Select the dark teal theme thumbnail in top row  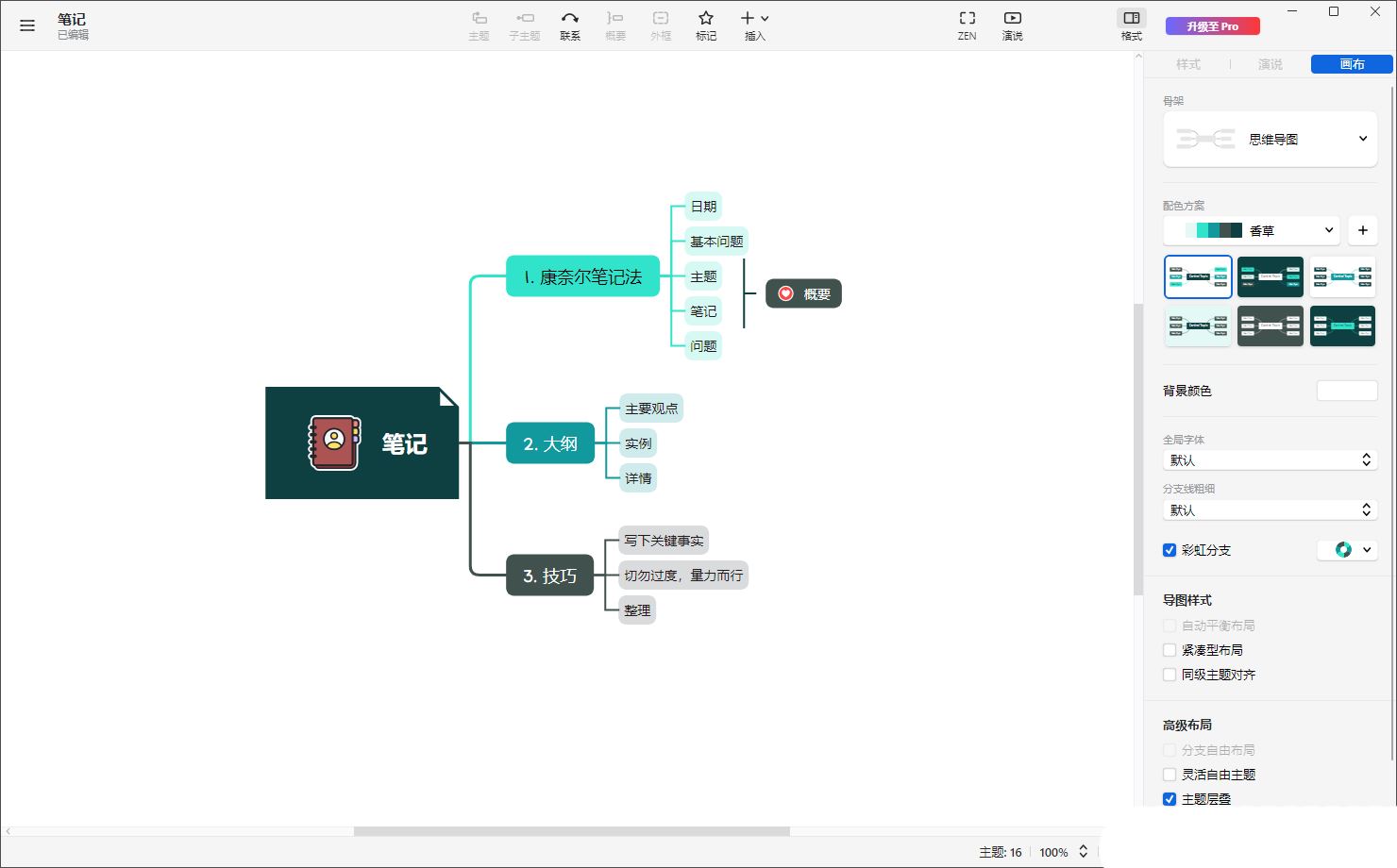(x=1271, y=276)
